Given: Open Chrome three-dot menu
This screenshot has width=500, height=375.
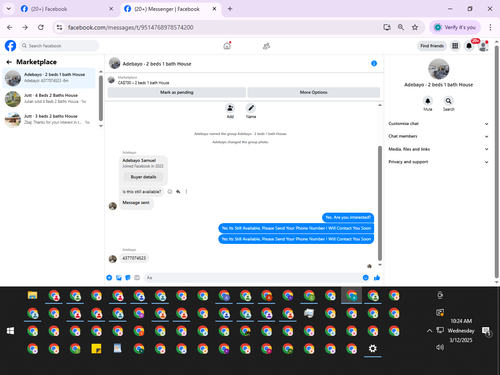Looking at the screenshot, I should pyautogui.click(x=490, y=27).
